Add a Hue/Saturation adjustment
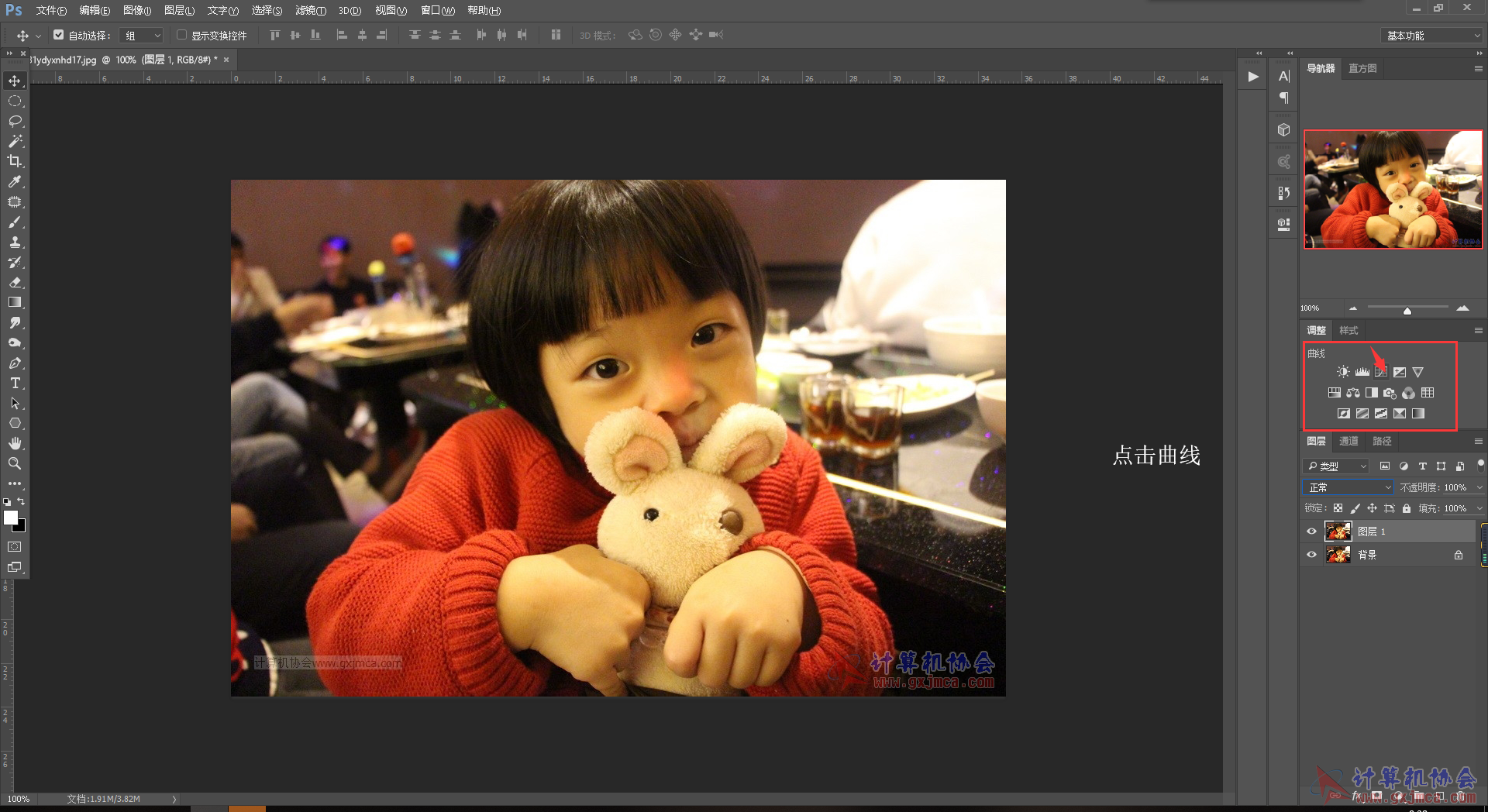The height and width of the screenshot is (812, 1488). [1335, 393]
